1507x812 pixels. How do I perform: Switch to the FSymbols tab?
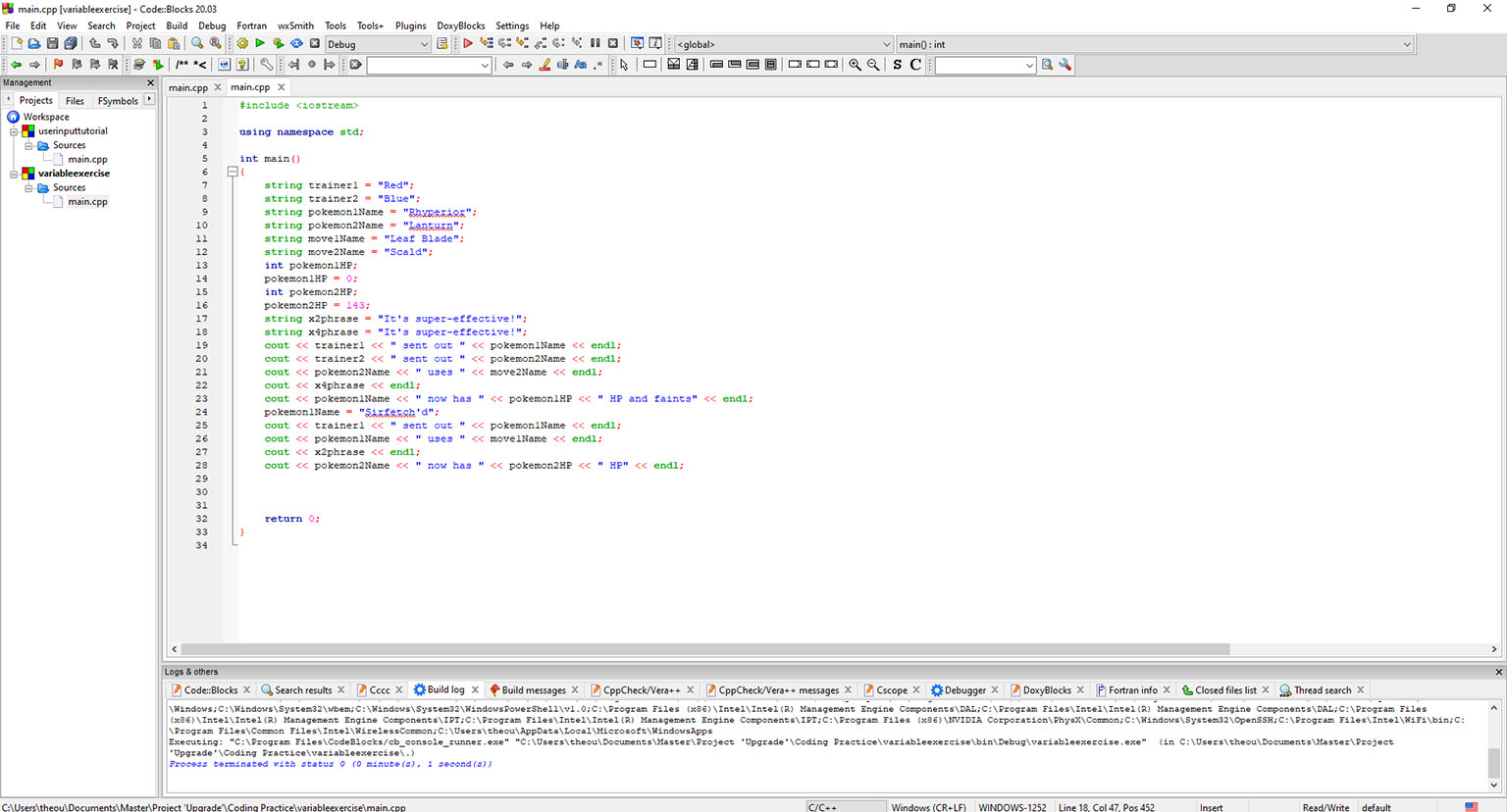point(118,101)
